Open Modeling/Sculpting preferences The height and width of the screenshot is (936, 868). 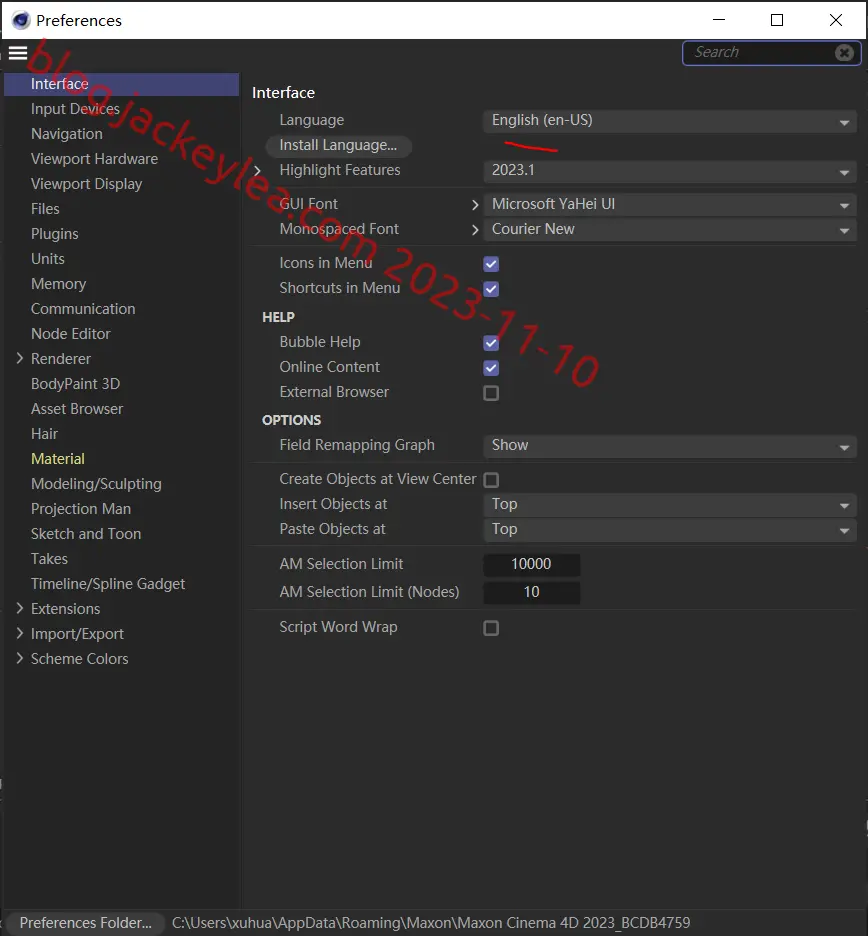(96, 485)
